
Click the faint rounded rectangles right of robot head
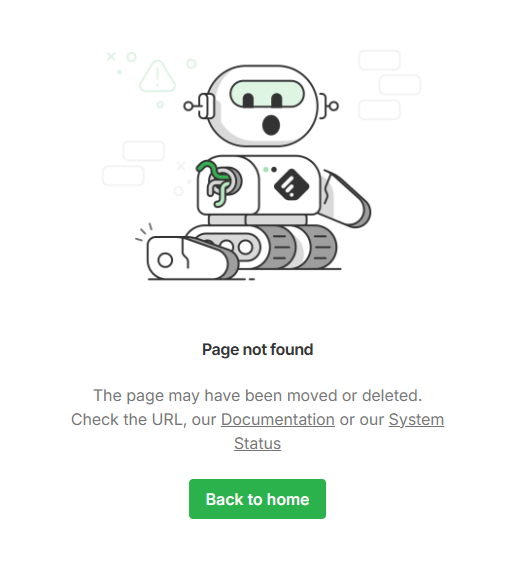point(390,85)
